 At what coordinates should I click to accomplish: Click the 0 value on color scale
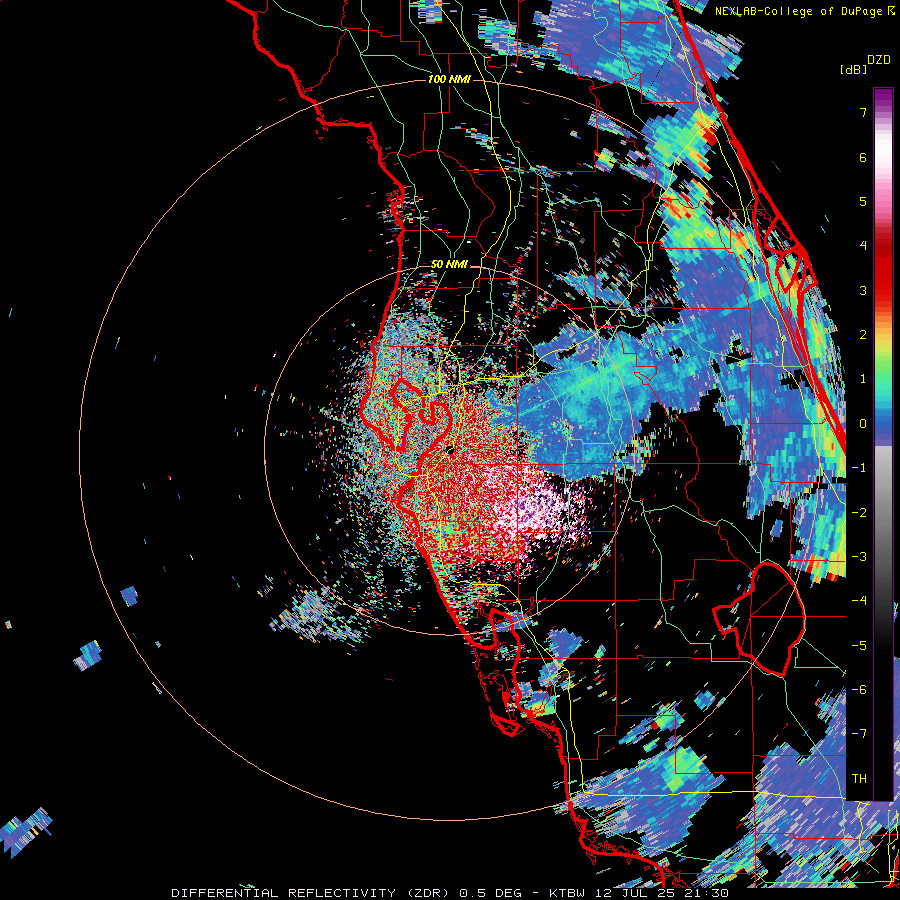[863, 424]
